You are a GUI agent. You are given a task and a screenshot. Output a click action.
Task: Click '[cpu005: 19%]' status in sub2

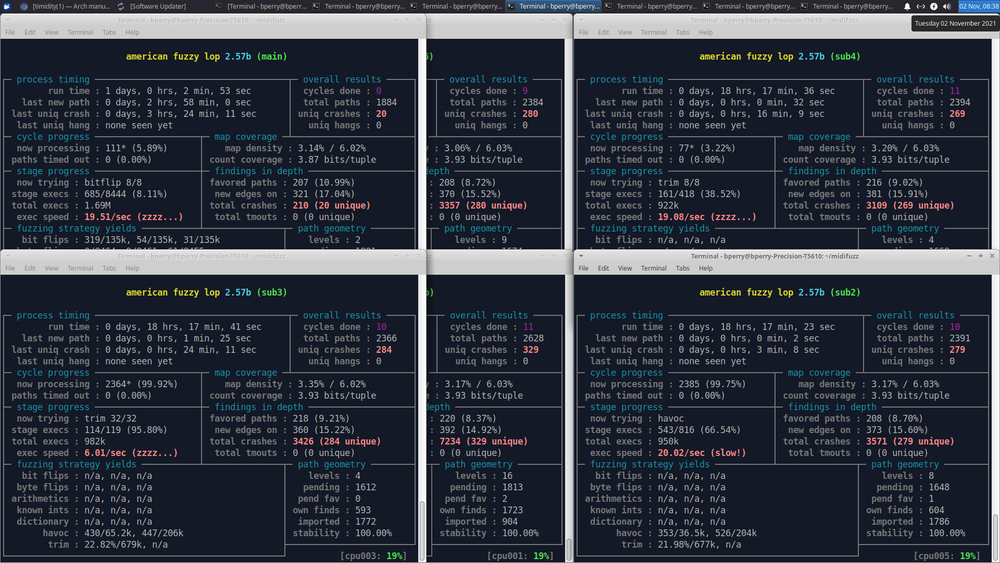(x=946, y=556)
